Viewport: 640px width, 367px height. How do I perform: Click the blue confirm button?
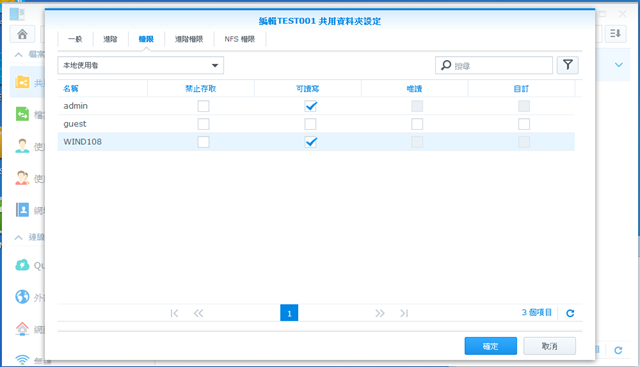tap(491, 346)
